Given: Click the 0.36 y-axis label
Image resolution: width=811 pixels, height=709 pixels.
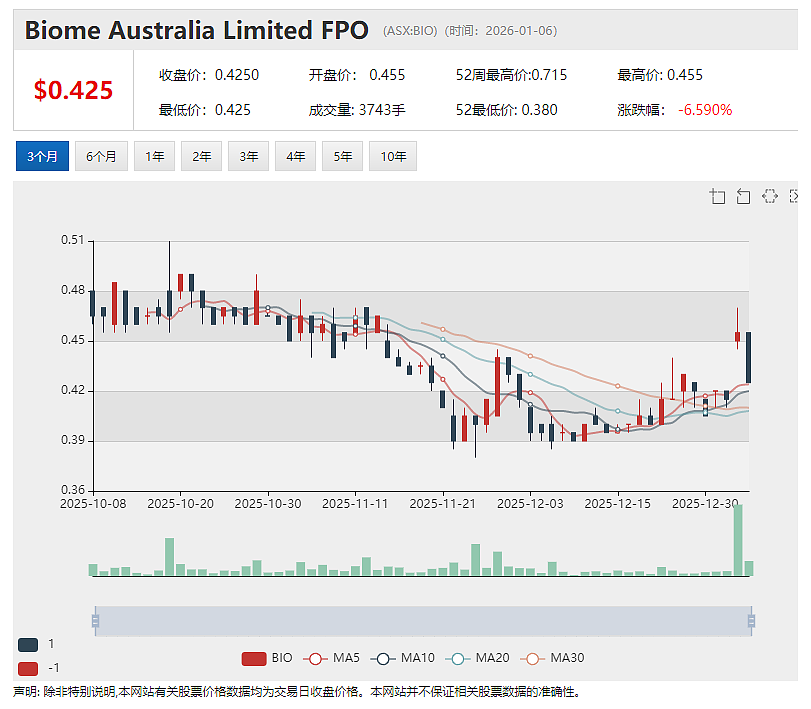Looking at the screenshot, I should (x=72, y=490).
